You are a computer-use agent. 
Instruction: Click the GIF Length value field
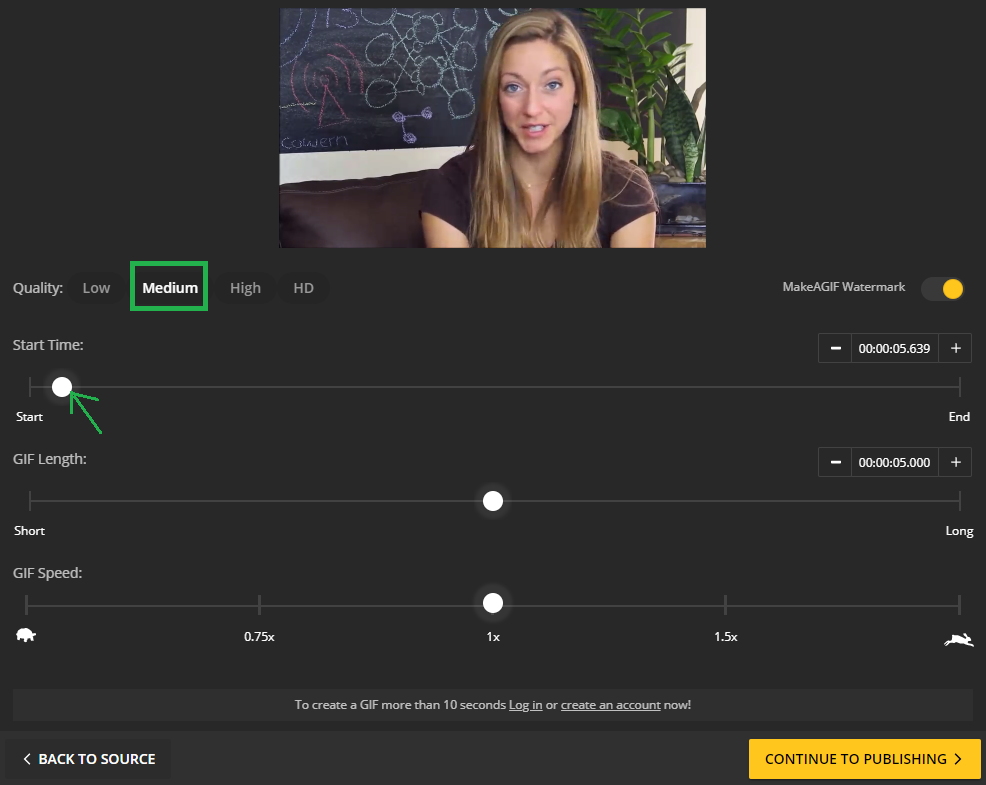tap(894, 462)
